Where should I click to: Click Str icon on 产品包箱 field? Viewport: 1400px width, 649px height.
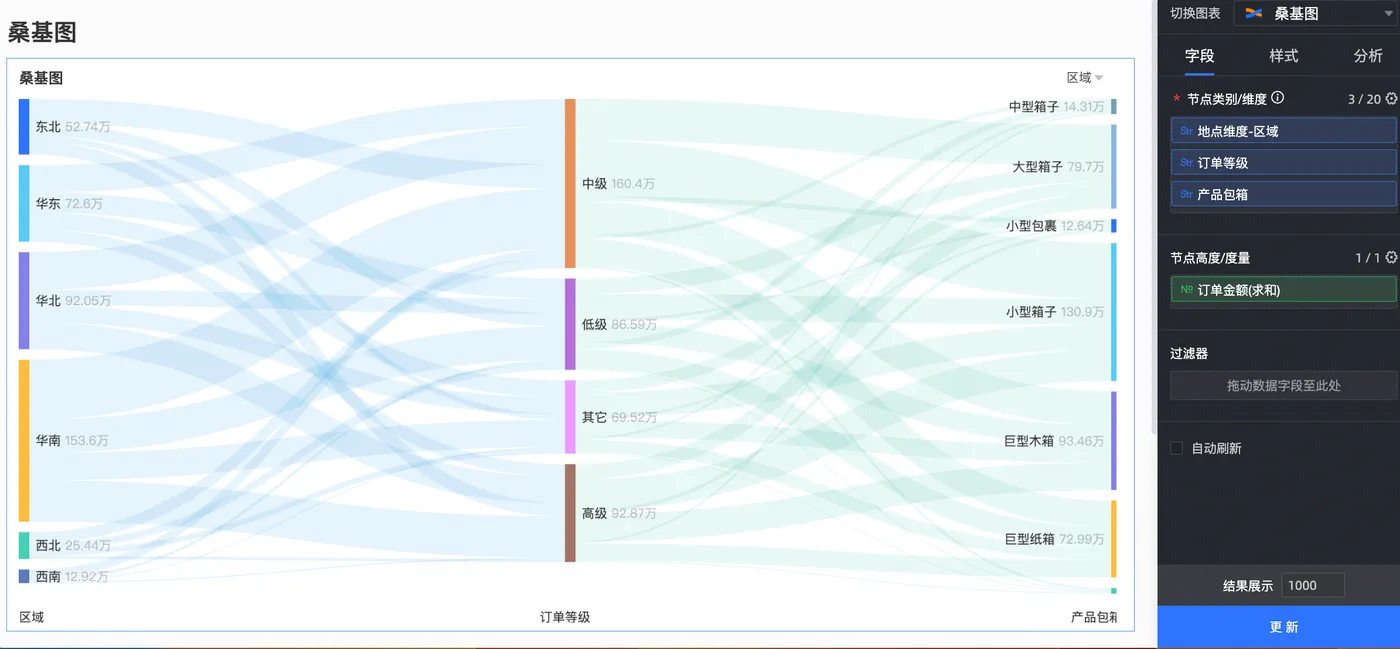coord(1186,195)
